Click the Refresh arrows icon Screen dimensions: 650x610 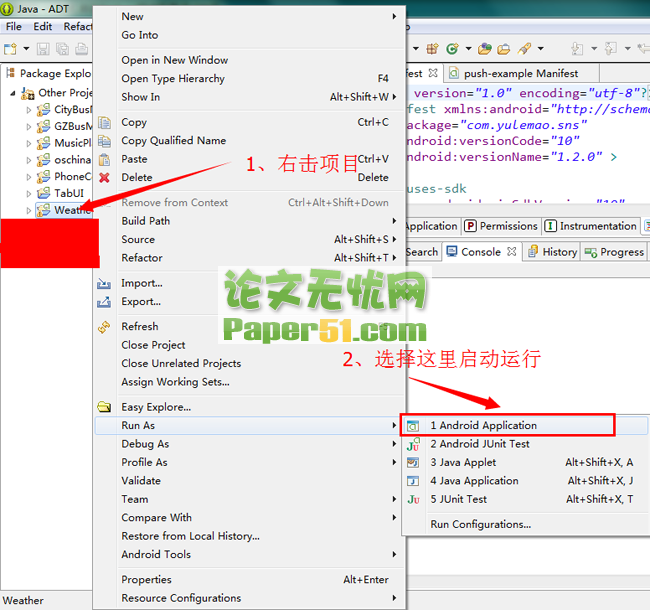tap(104, 327)
